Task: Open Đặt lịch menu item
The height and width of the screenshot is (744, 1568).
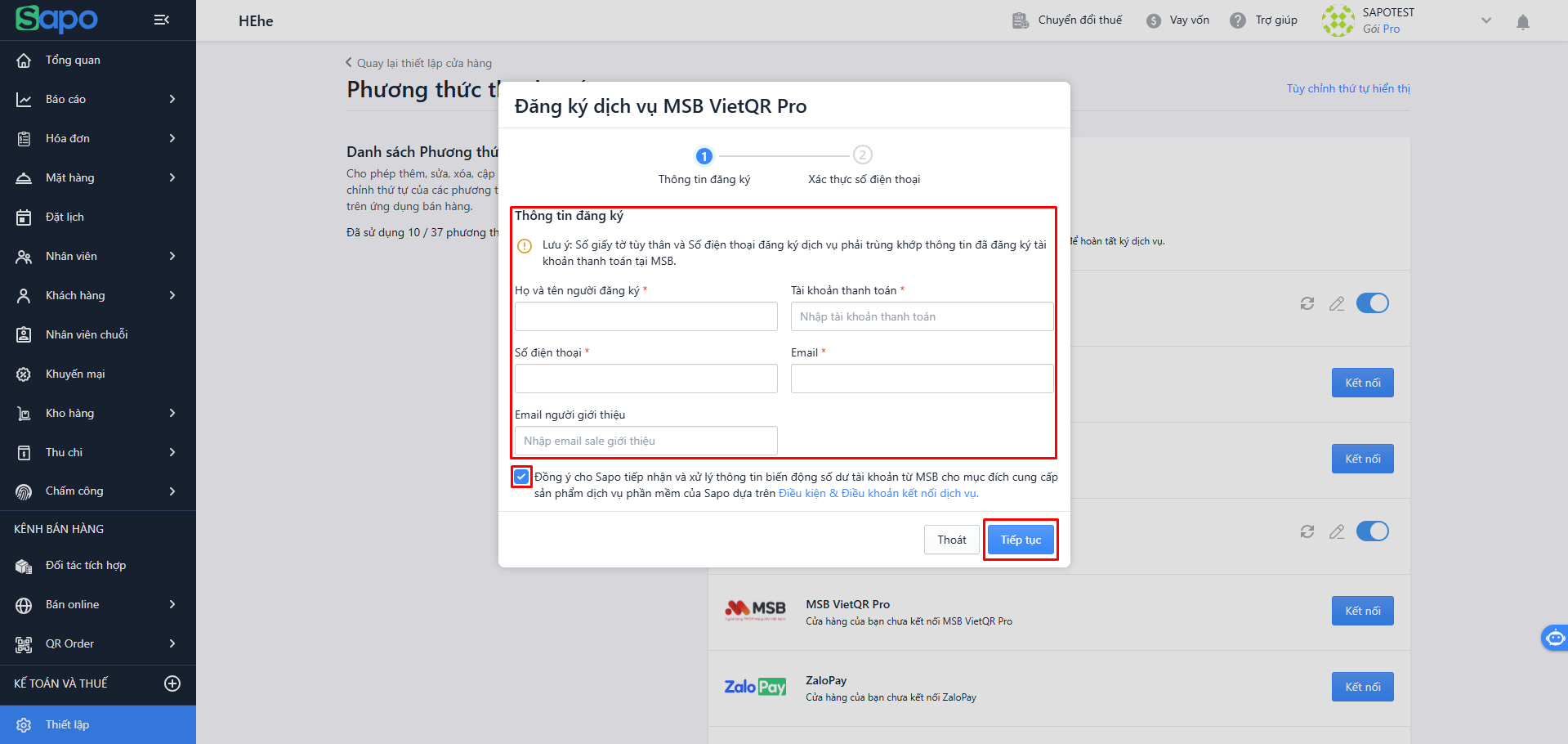Action: tap(98, 217)
